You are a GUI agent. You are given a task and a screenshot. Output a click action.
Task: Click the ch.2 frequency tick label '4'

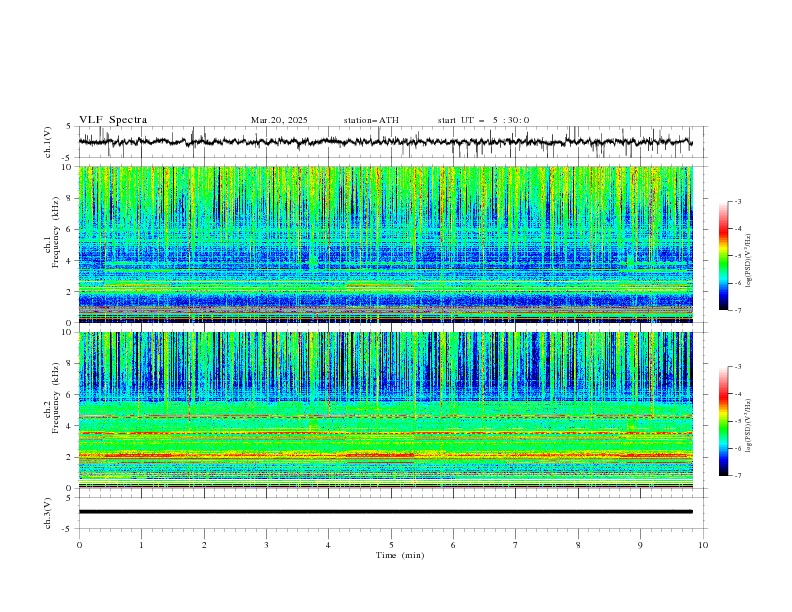(71, 426)
